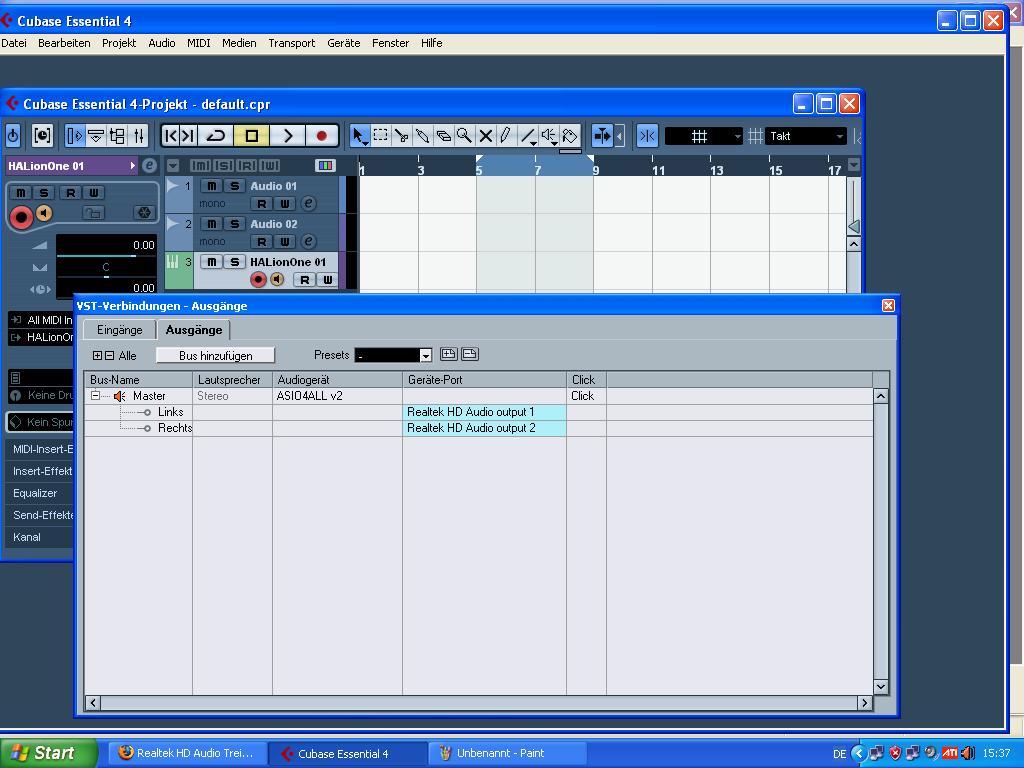1024x768 pixels.
Task: Stop playback with the Stop button
Action: (251, 136)
